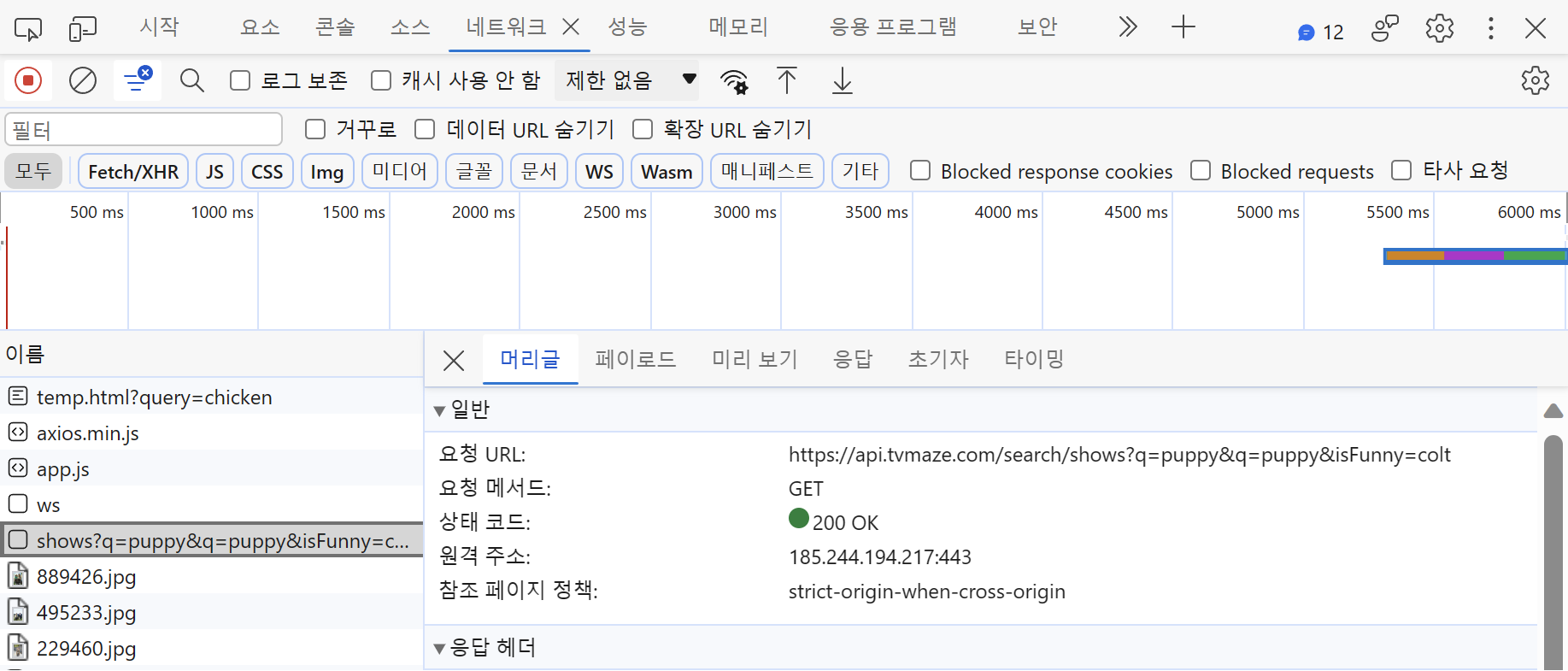Click the axios.min.js script icon
This screenshot has width=1568, height=671.
18,433
